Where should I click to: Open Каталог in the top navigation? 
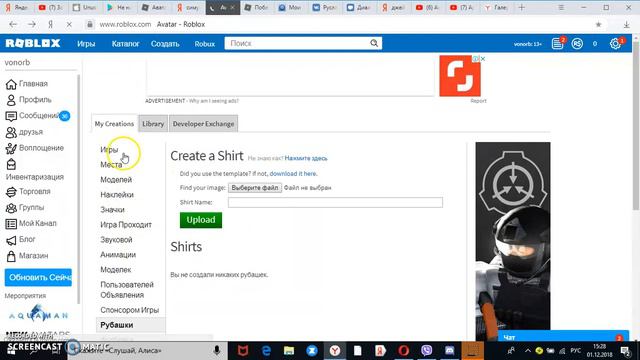125,44
